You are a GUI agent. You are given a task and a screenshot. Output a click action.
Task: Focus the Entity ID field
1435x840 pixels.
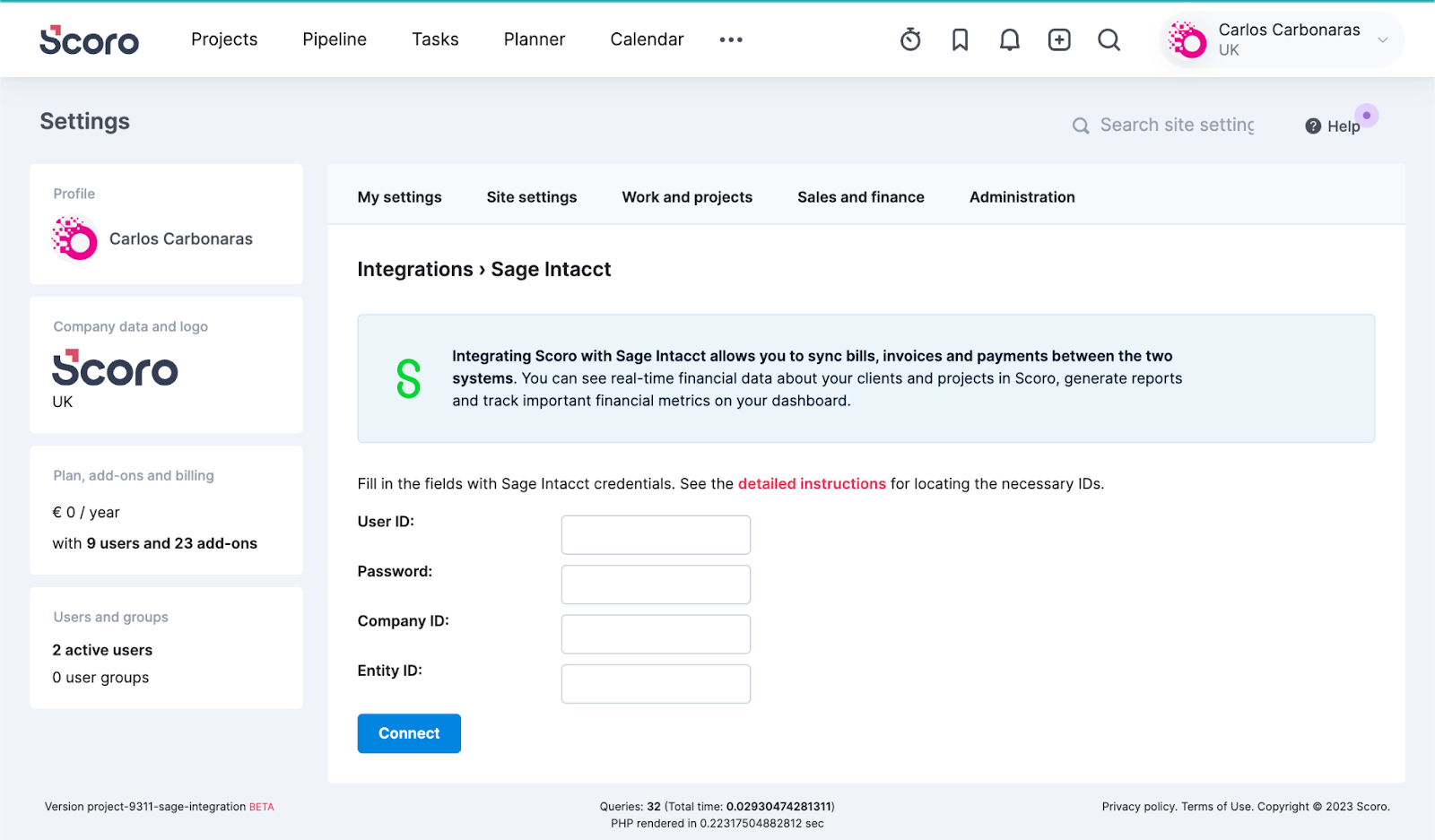656,684
